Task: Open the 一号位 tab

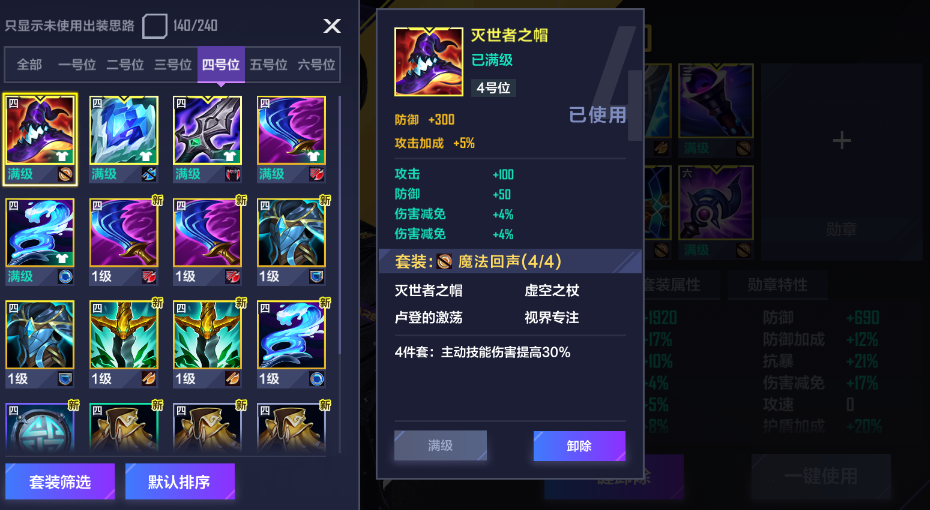Action: pos(77,65)
